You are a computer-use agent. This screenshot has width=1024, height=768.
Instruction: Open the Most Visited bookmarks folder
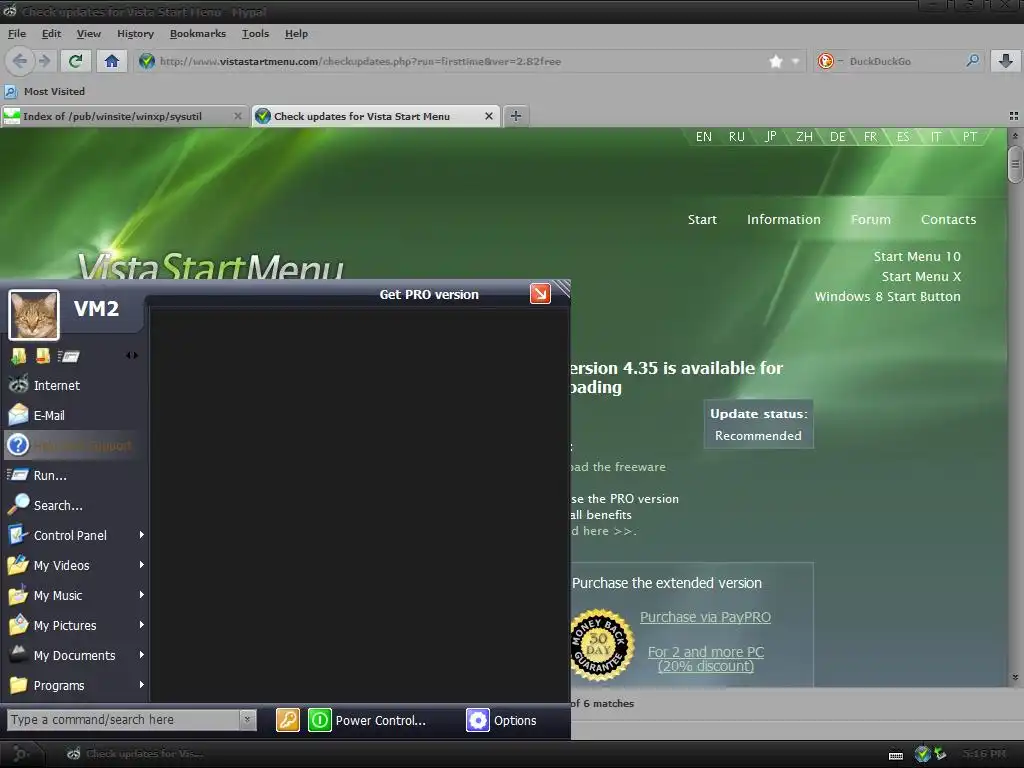coord(45,91)
